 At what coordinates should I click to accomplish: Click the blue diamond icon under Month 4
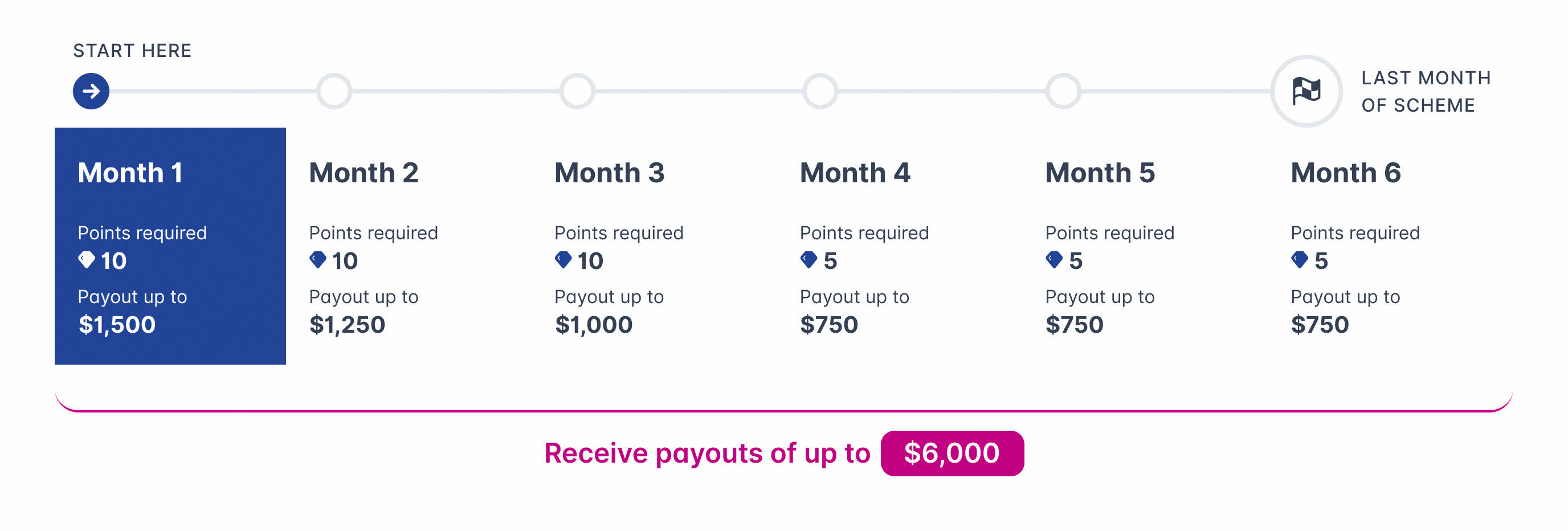808,260
